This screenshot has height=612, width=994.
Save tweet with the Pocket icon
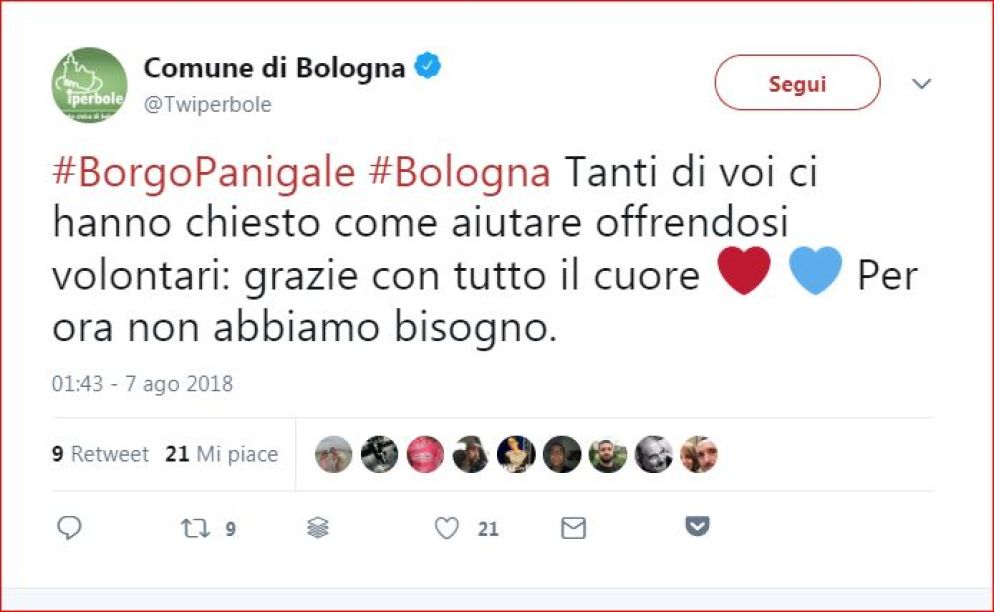(x=697, y=526)
